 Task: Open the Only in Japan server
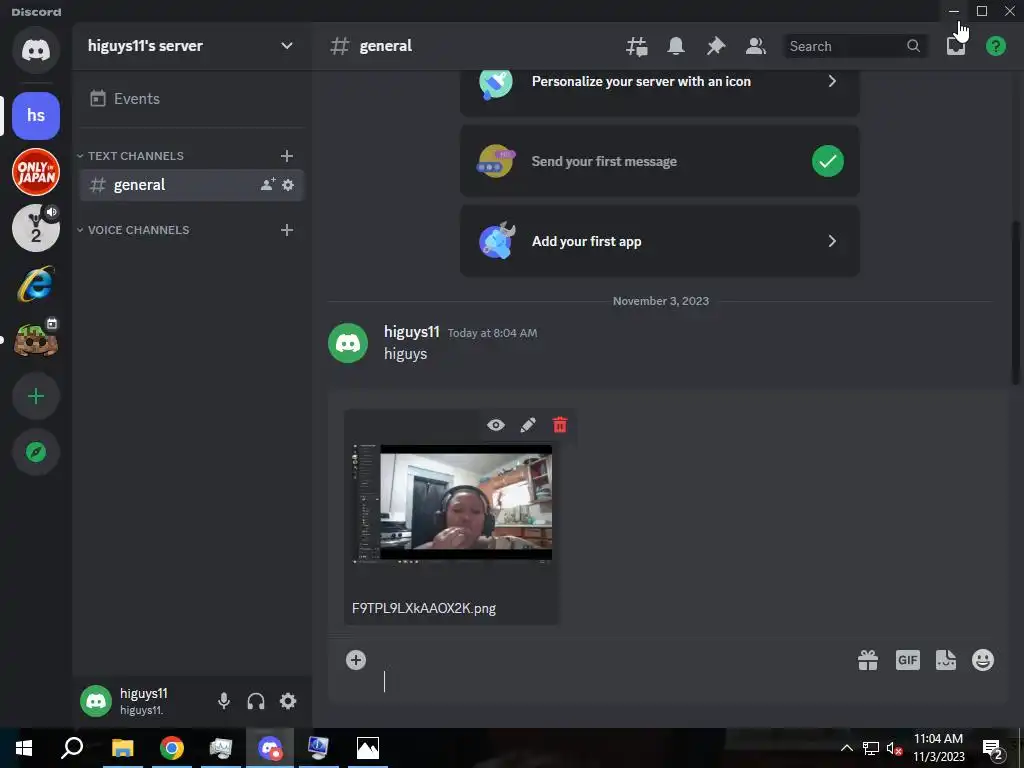click(x=36, y=172)
